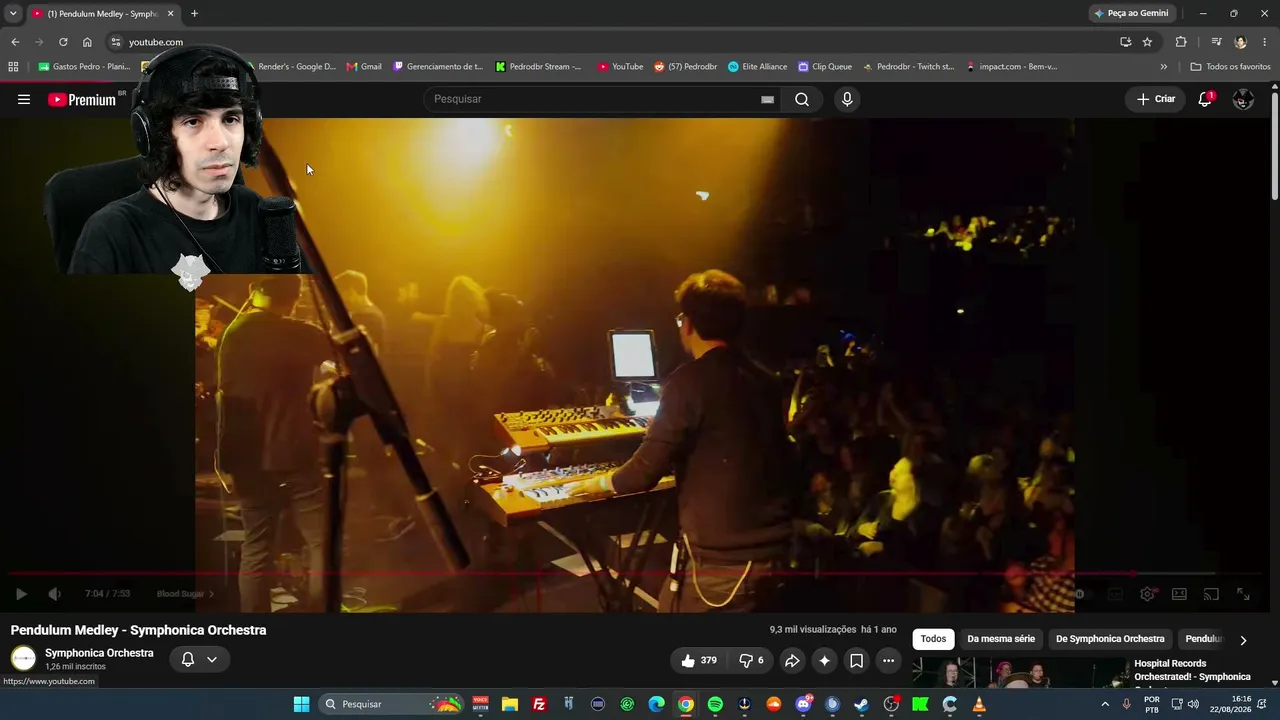Show next filter chips with arrow
Viewport: 1280px width, 720px height.
pos(1243,640)
